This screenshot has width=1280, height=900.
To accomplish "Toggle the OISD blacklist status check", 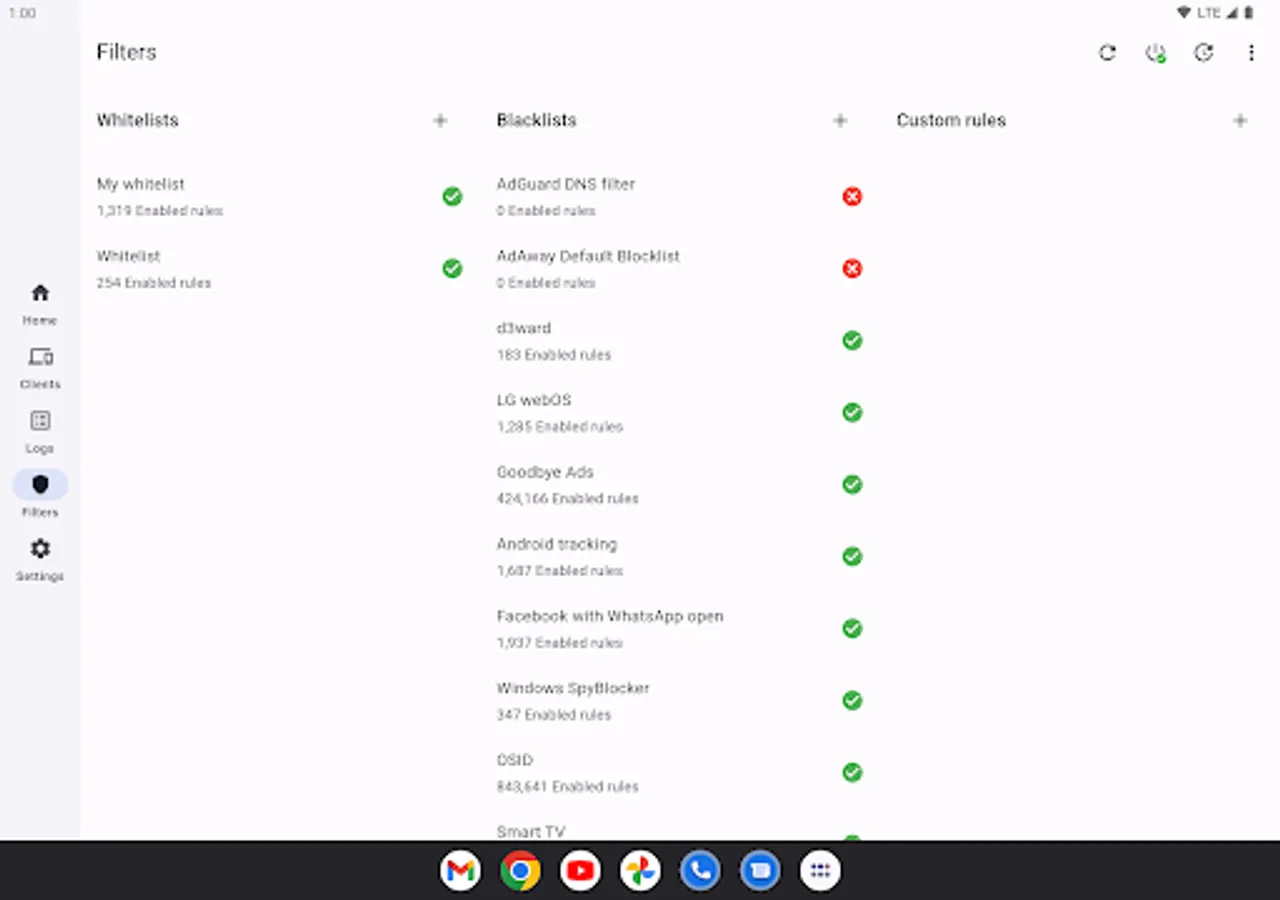I will point(852,773).
